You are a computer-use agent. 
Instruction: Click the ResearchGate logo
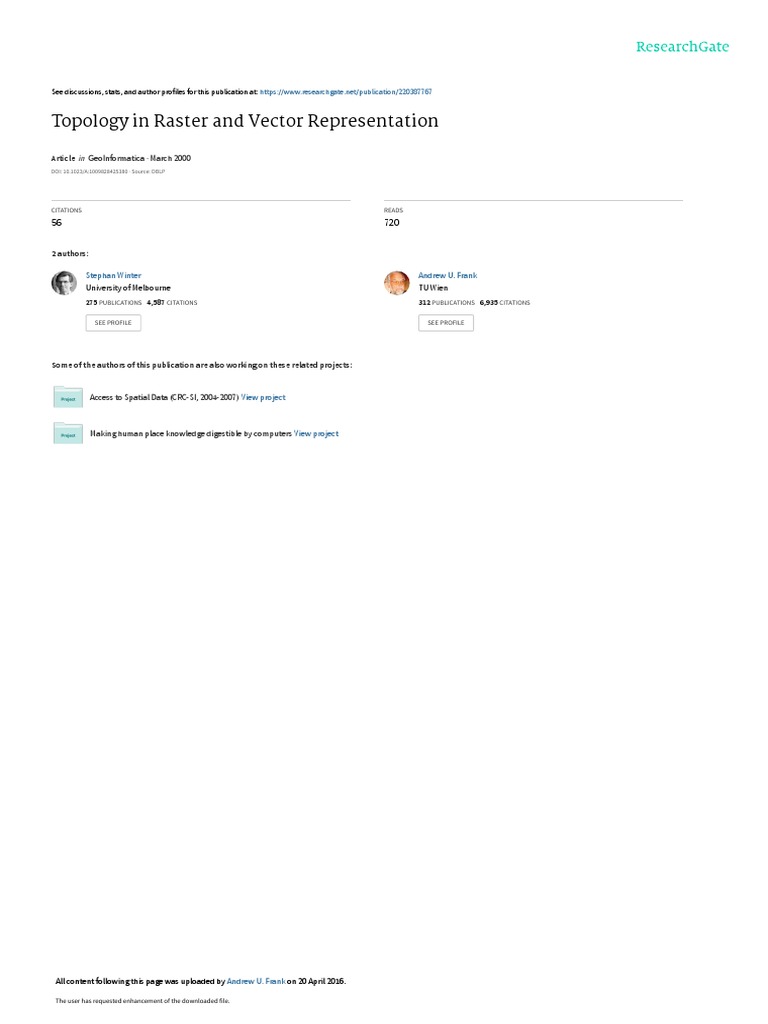[x=682, y=47]
